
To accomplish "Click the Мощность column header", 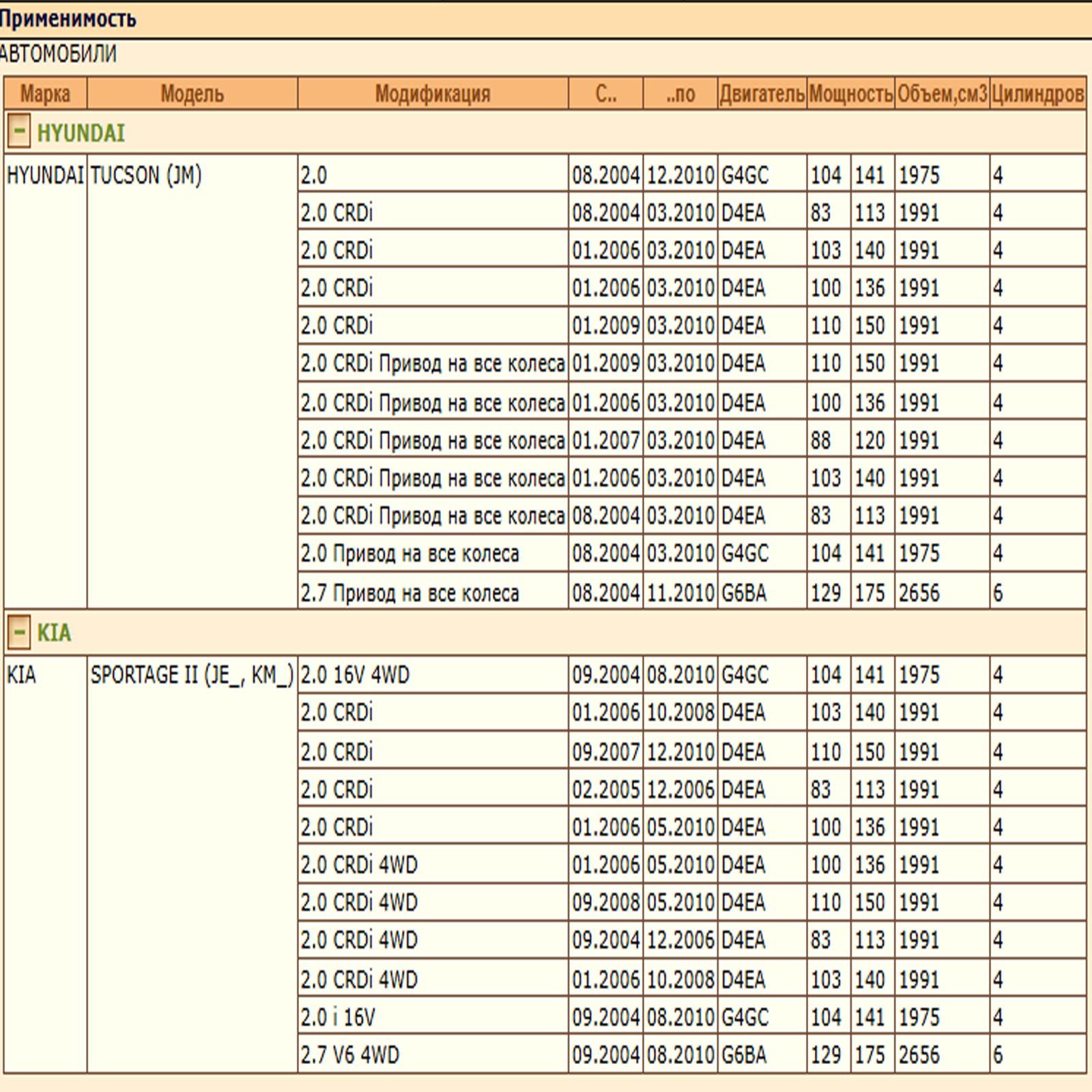I will (x=850, y=94).
